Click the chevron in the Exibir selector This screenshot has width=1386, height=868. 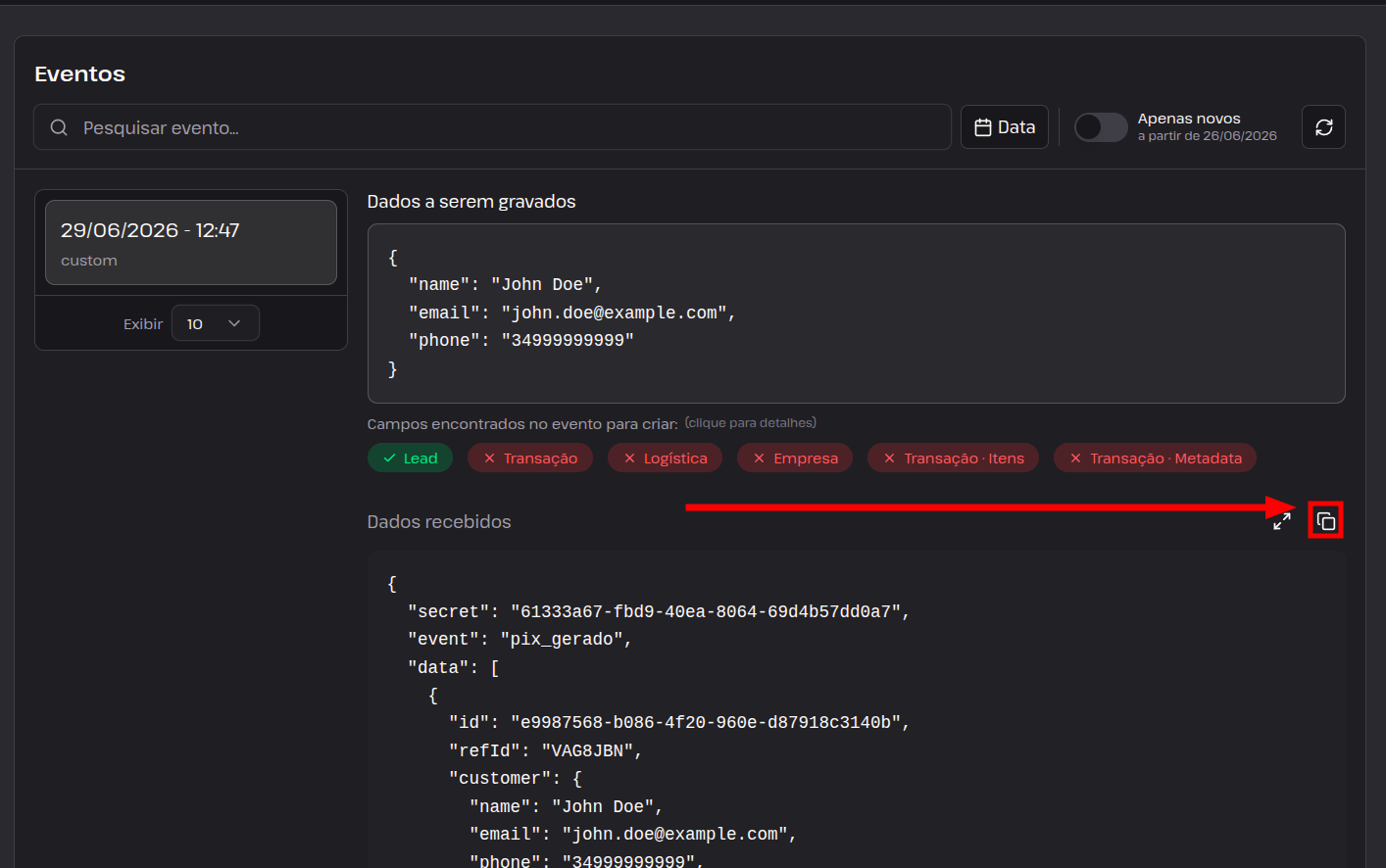tap(234, 323)
